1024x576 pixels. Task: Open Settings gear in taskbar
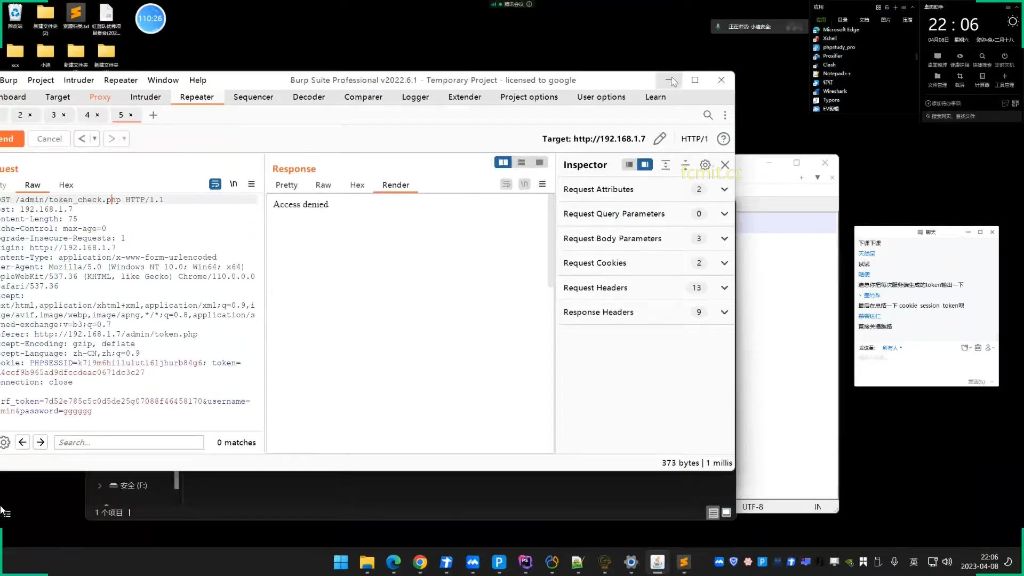click(x=630, y=562)
